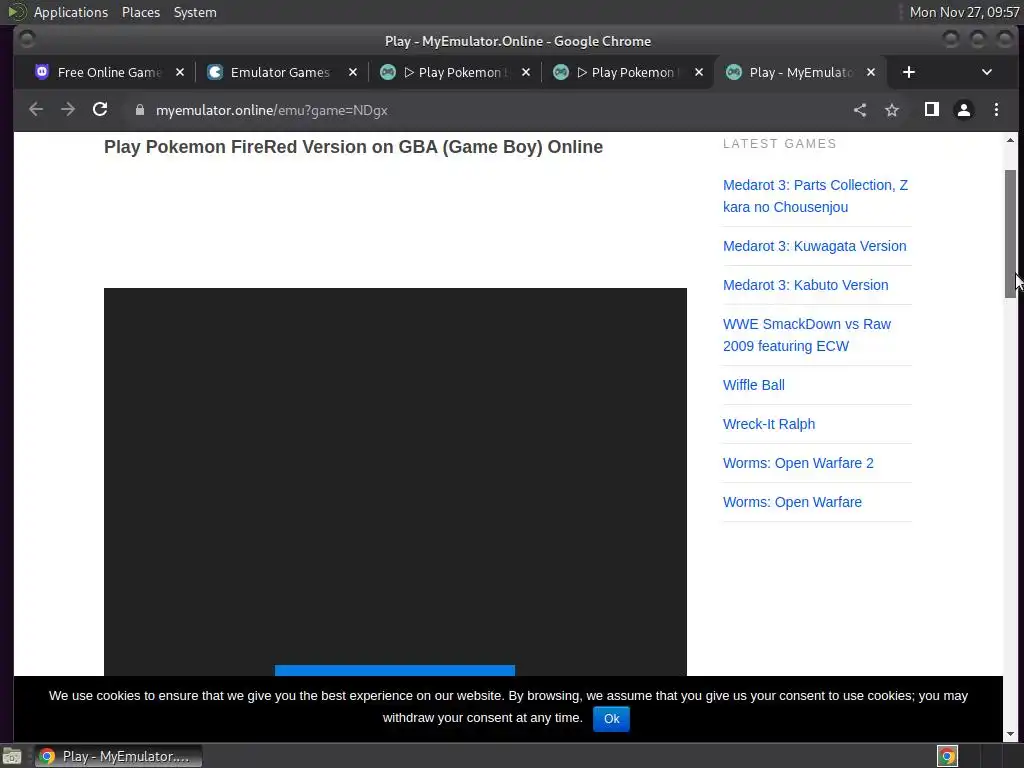
Task: Click the browser forward arrow
Action: [68, 110]
